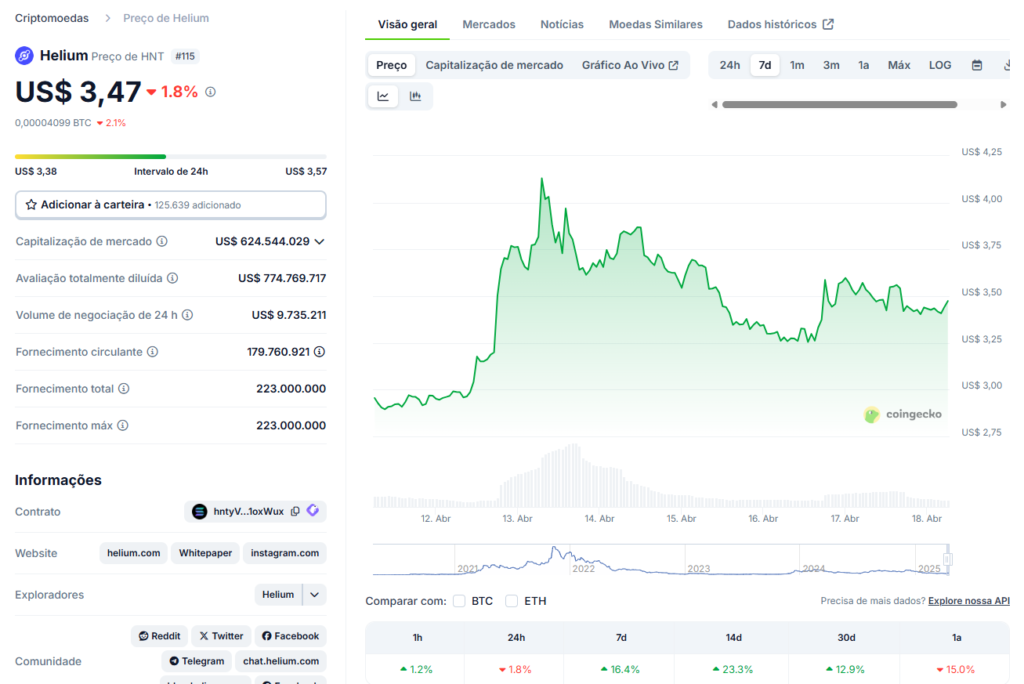Enable BTC comparison checkbox
The height and width of the screenshot is (684, 1024).
(x=459, y=601)
